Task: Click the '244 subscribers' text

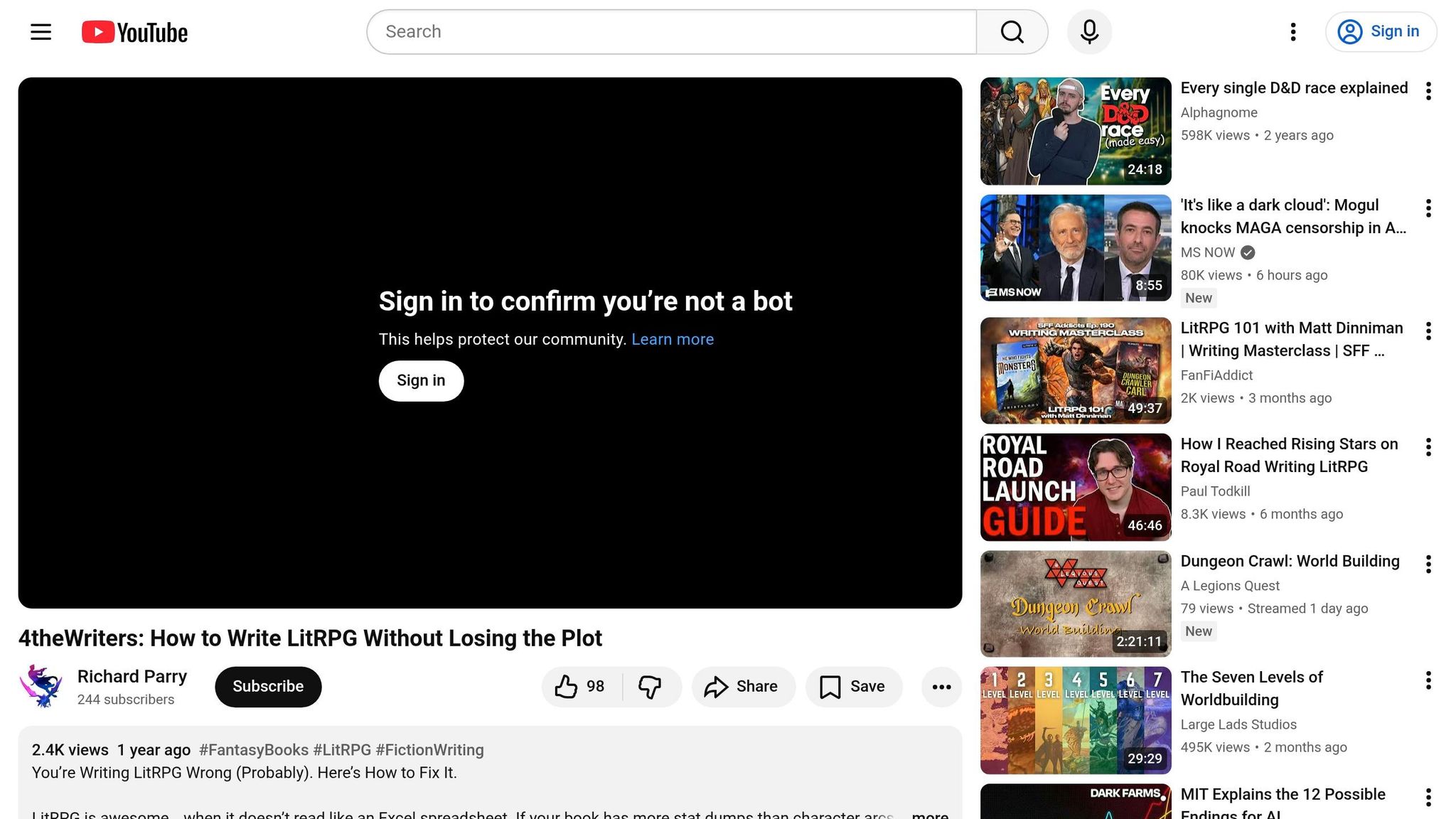Action: tap(126, 700)
